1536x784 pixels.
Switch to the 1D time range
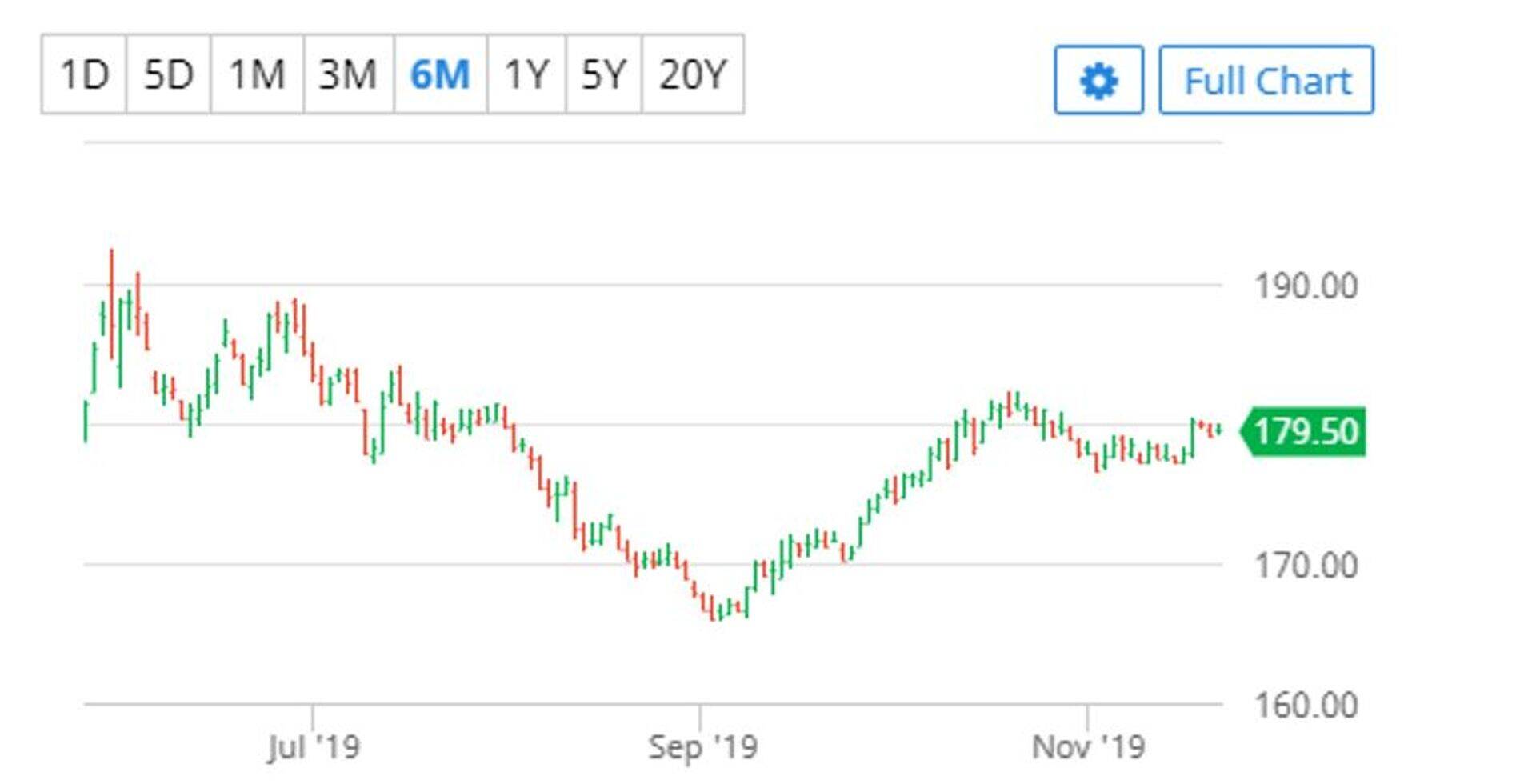pyautogui.click(x=84, y=74)
